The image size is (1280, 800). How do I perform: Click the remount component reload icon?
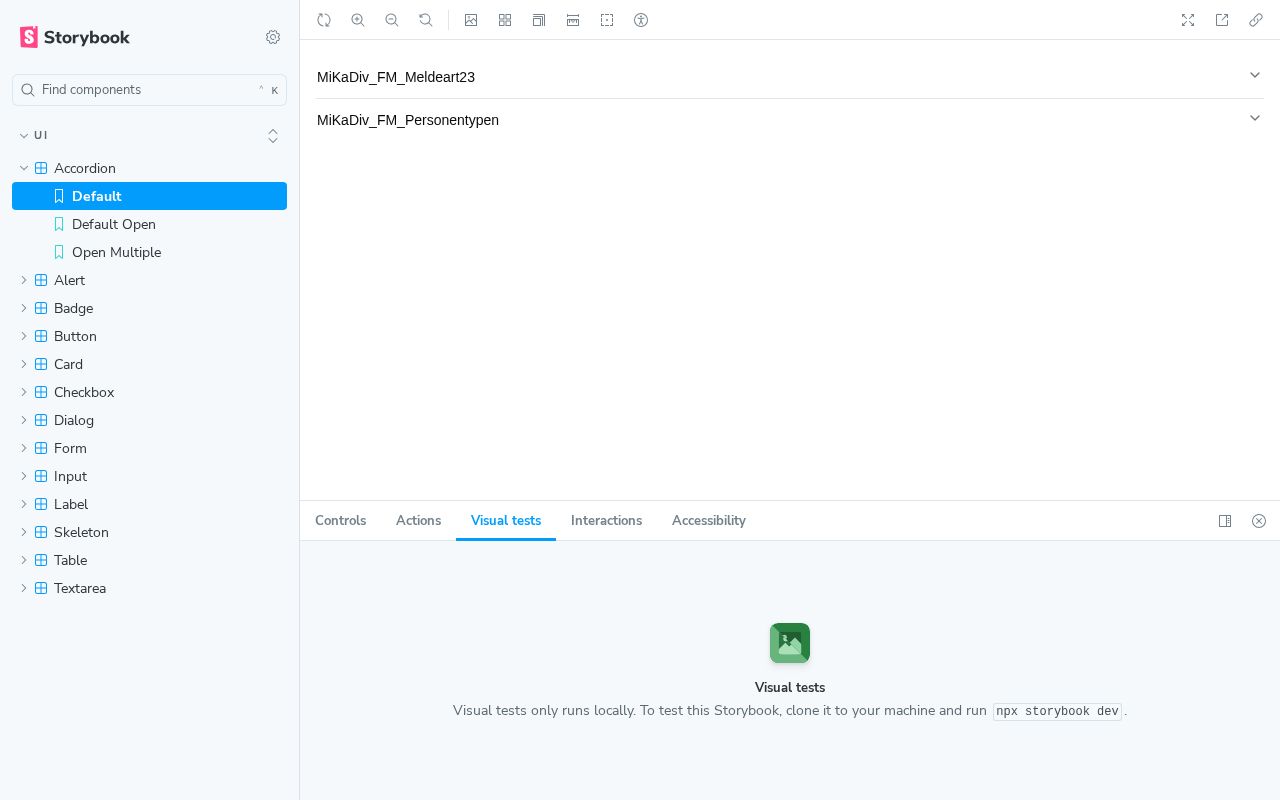click(x=324, y=20)
